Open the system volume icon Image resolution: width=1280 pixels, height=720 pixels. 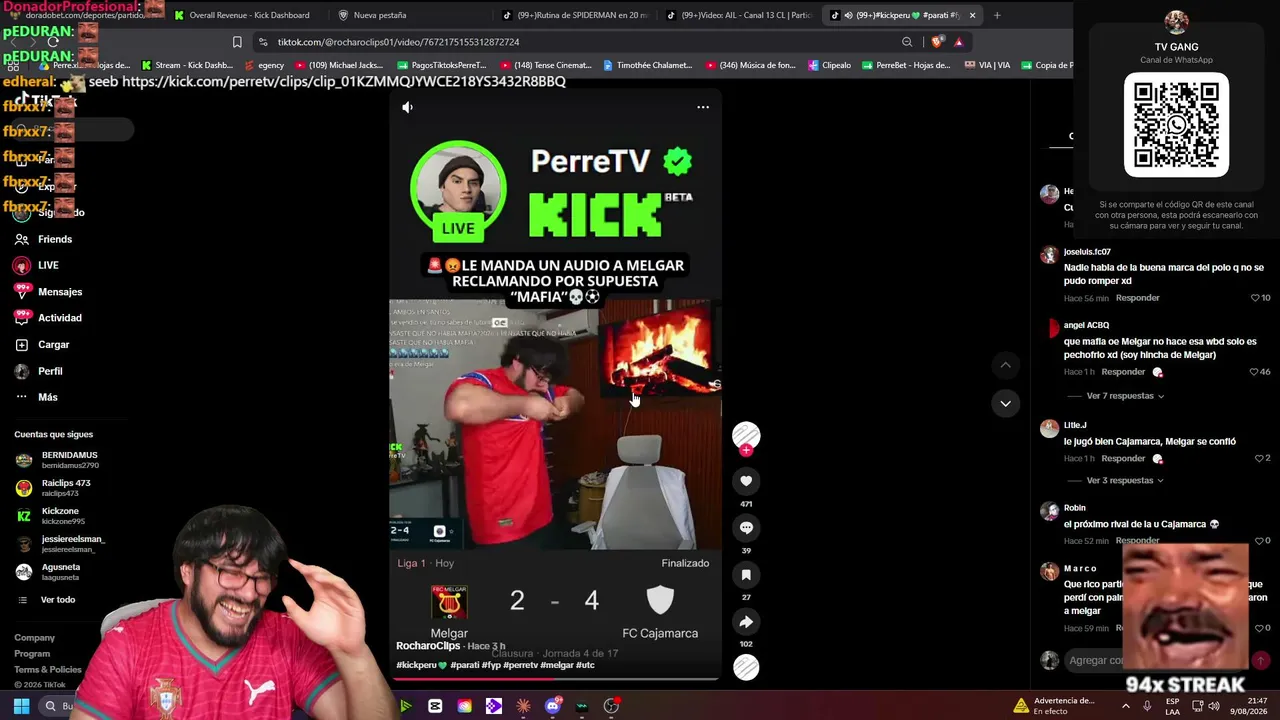(1213, 706)
